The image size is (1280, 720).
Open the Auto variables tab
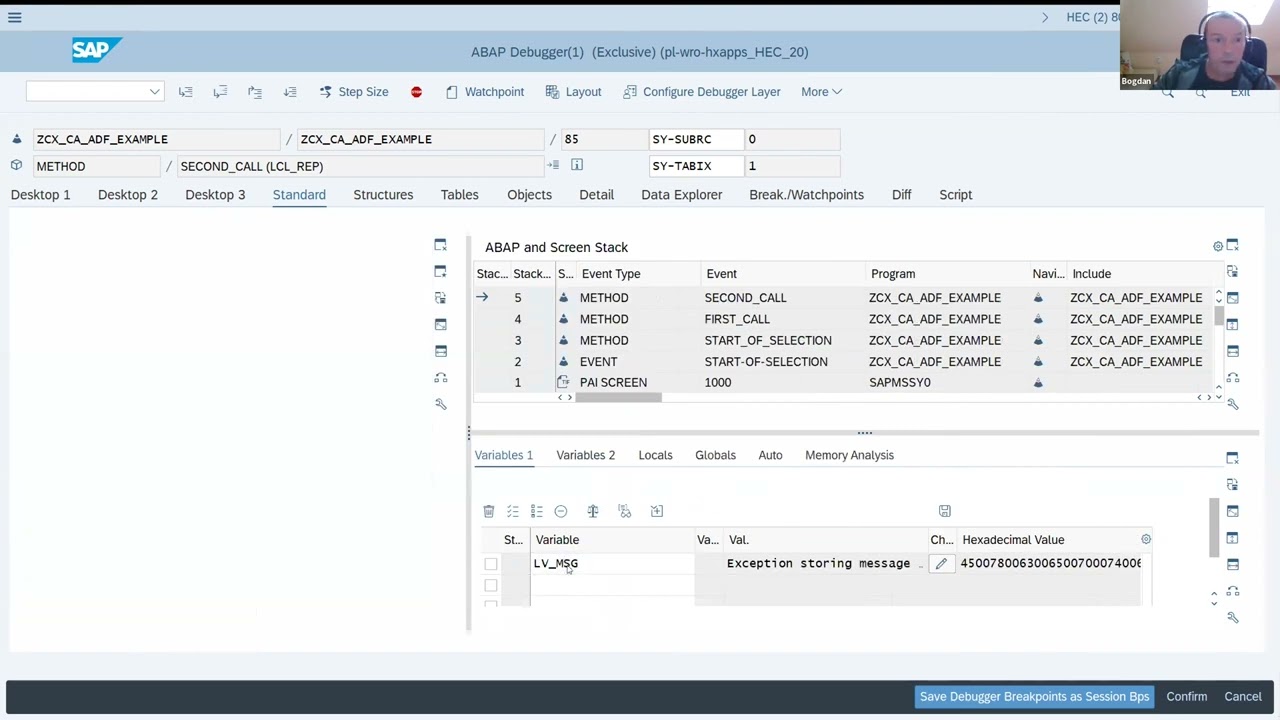pyautogui.click(x=770, y=455)
